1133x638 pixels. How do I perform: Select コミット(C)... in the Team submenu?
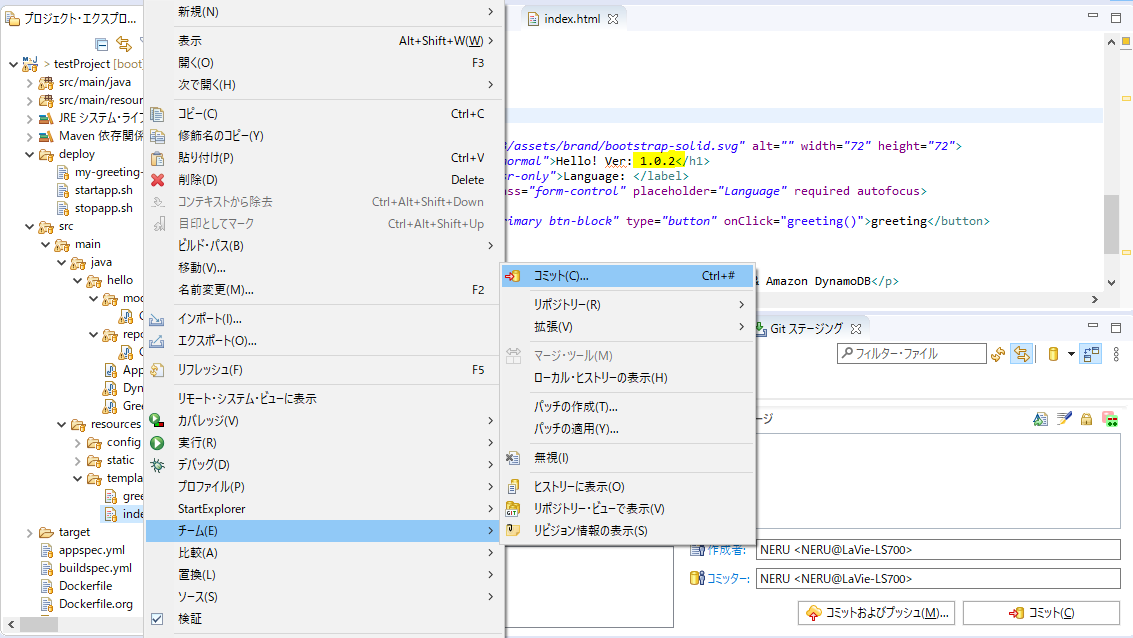pos(561,276)
